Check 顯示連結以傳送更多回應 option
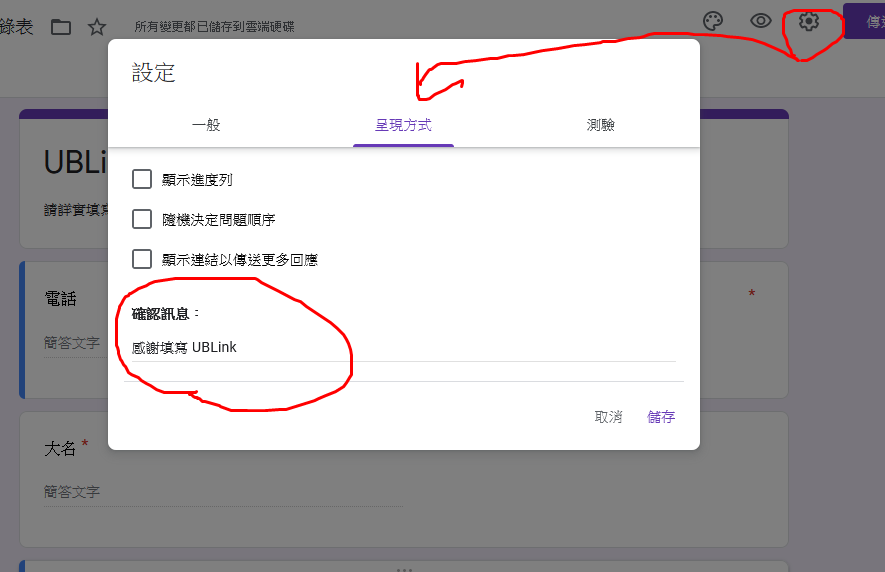 tap(142, 259)
